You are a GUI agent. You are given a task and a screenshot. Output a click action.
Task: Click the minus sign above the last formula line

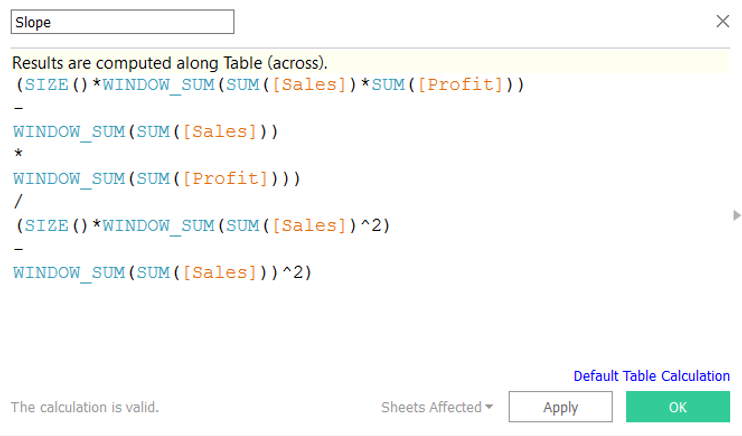tap(17, 249)
